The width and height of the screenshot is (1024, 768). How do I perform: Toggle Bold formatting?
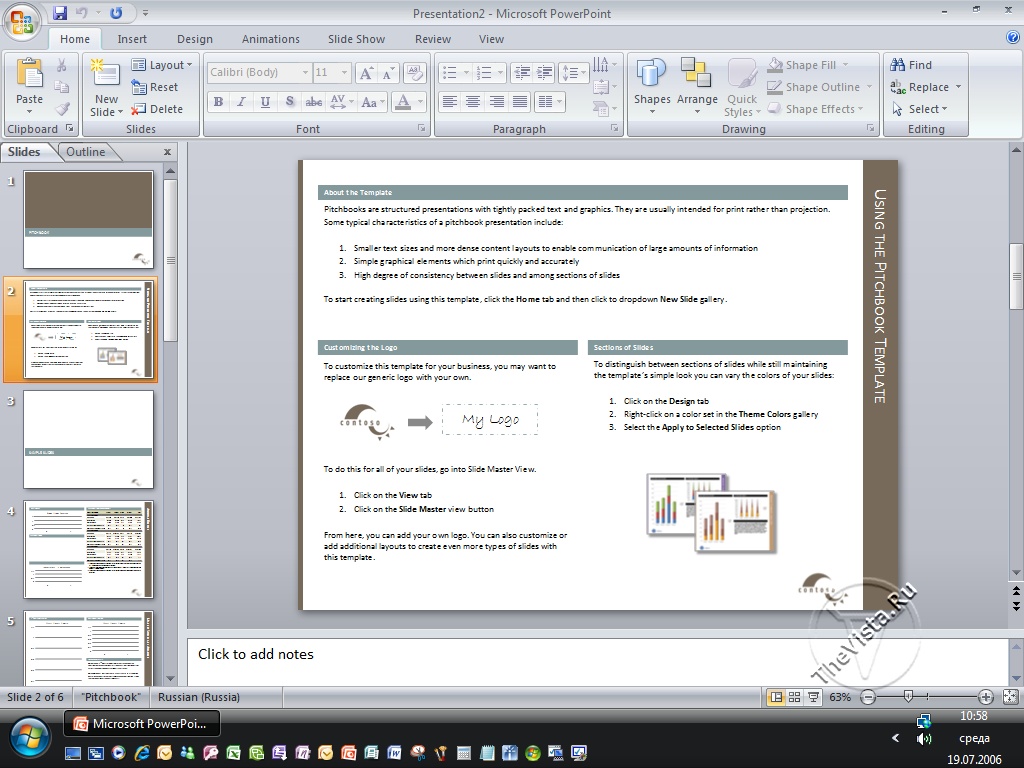click(x=218, y=102)
